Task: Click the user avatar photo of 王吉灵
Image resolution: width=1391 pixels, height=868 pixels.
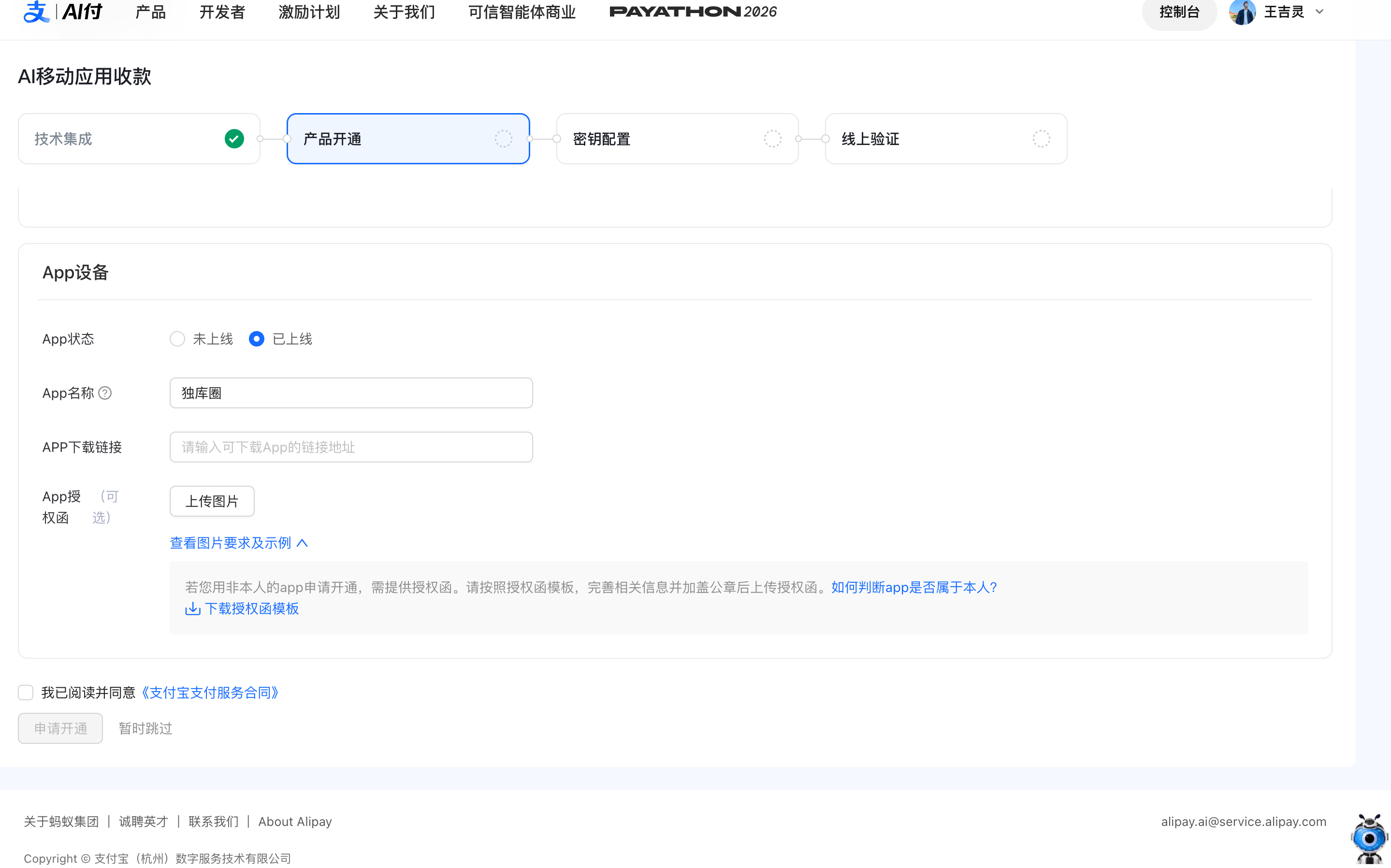Action: [1242, 12]
